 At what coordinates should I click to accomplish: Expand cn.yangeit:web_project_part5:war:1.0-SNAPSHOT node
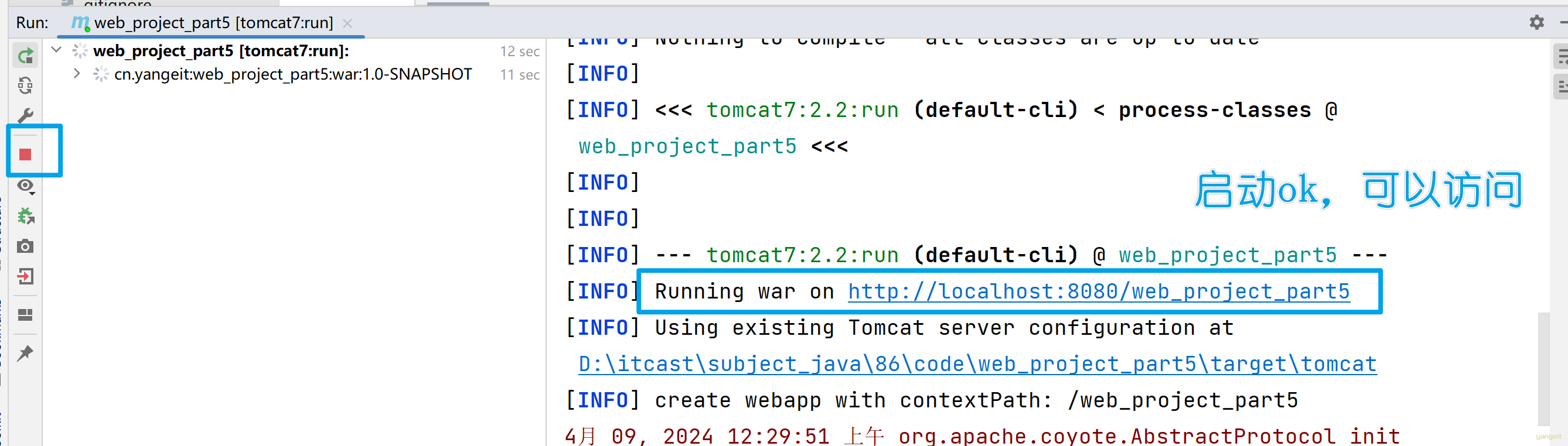(77, 74)
